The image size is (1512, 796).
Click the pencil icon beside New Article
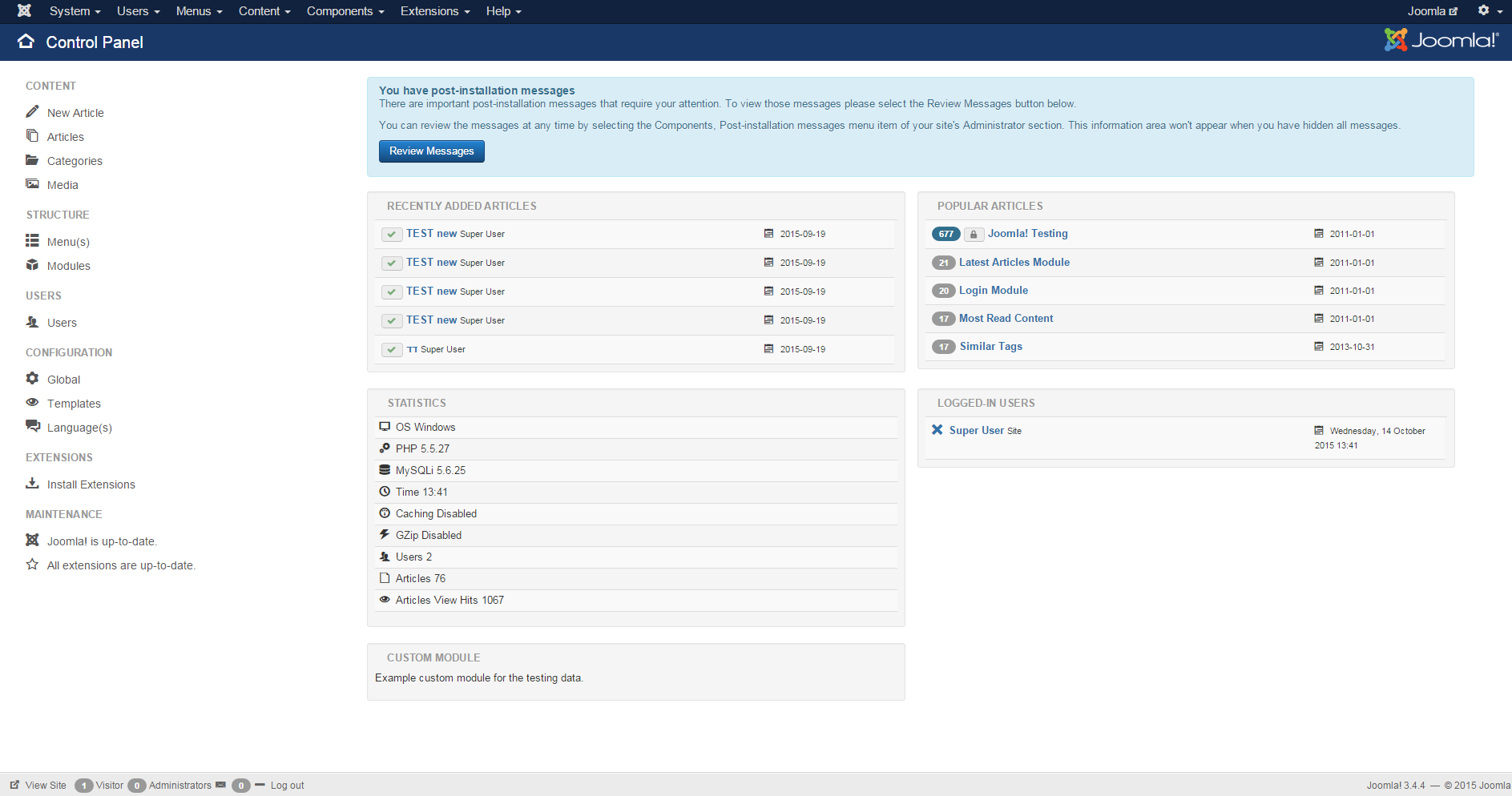click(32, 112)
